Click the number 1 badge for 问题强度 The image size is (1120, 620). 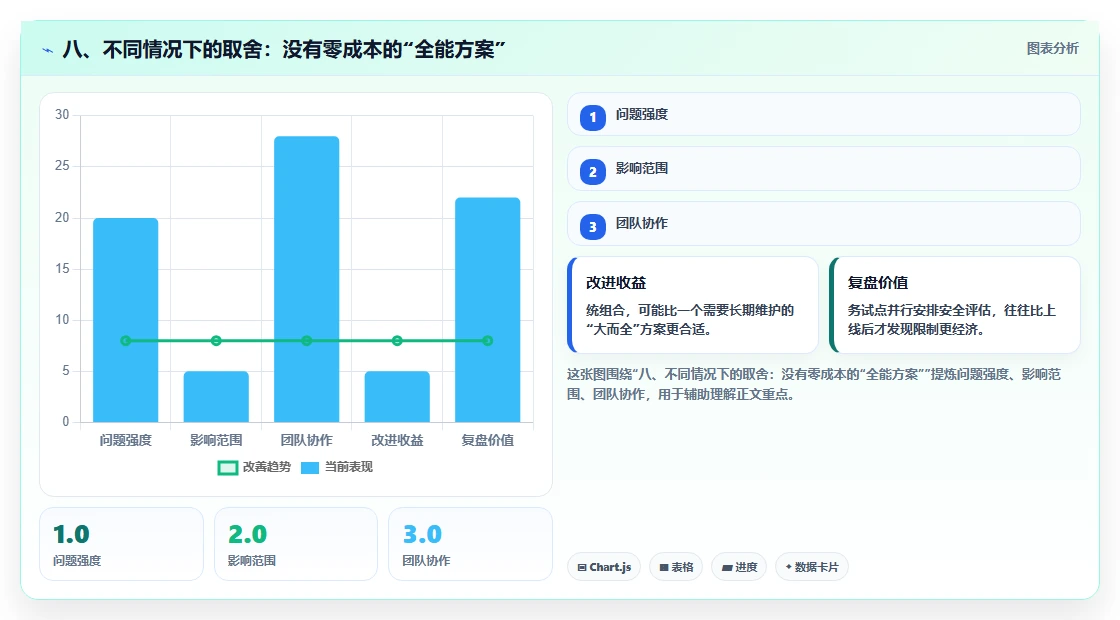593,117
